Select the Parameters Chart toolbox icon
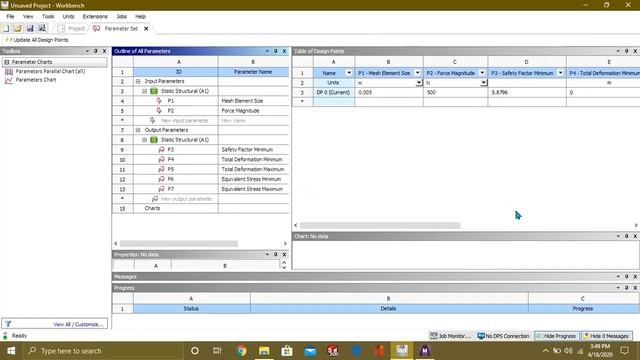Image resolution: width=640 pixels, height=360 pixels. coord(9,80)
